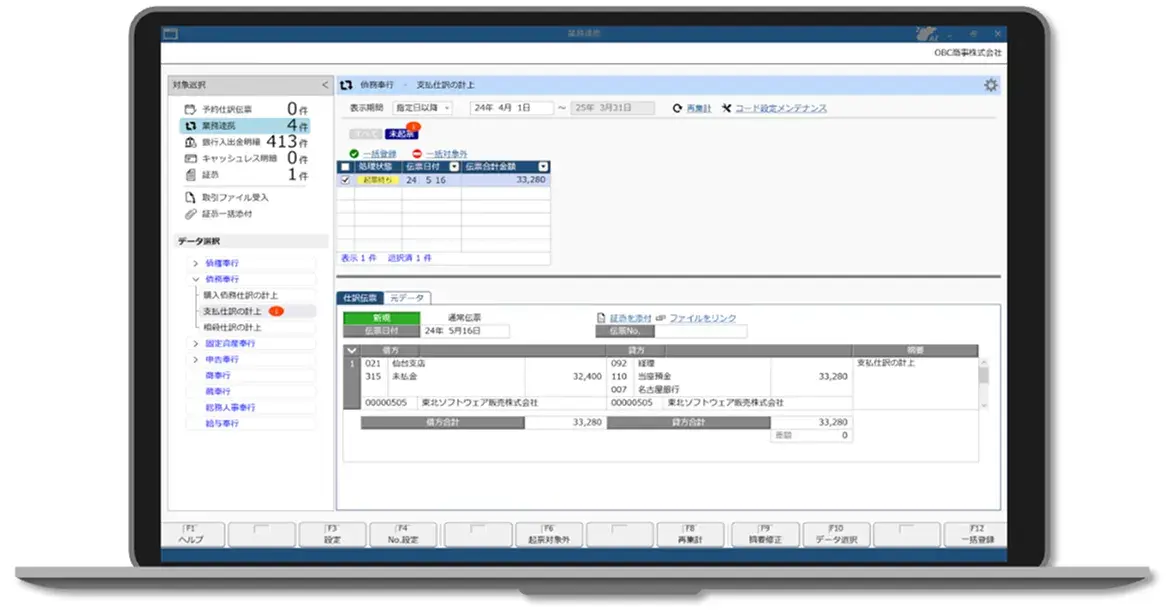Click the wrench icon for コード設定メンテナンス
The image size is (1170, 612).
coord(726,108)
